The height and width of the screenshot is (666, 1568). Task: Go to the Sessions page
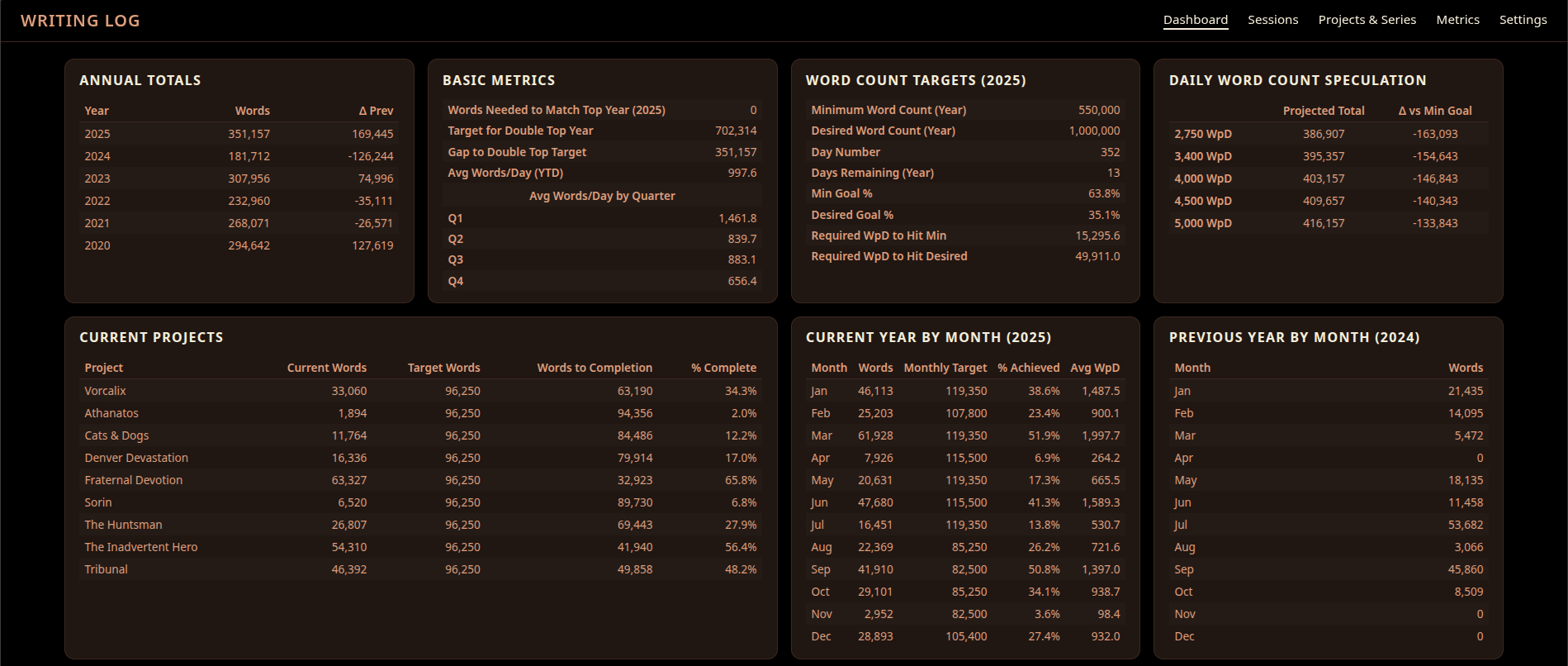coord(1272,20)
